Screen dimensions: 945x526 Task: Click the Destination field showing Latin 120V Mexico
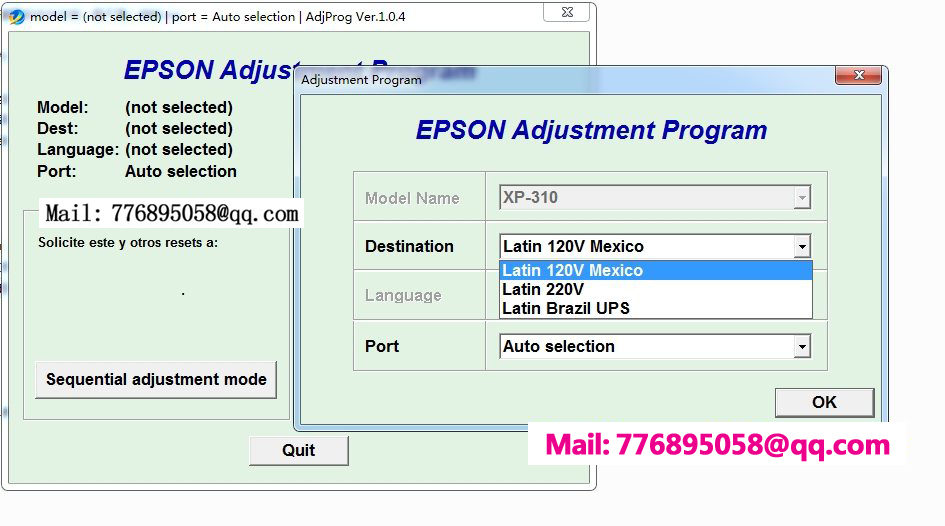[x=655, y=246]
